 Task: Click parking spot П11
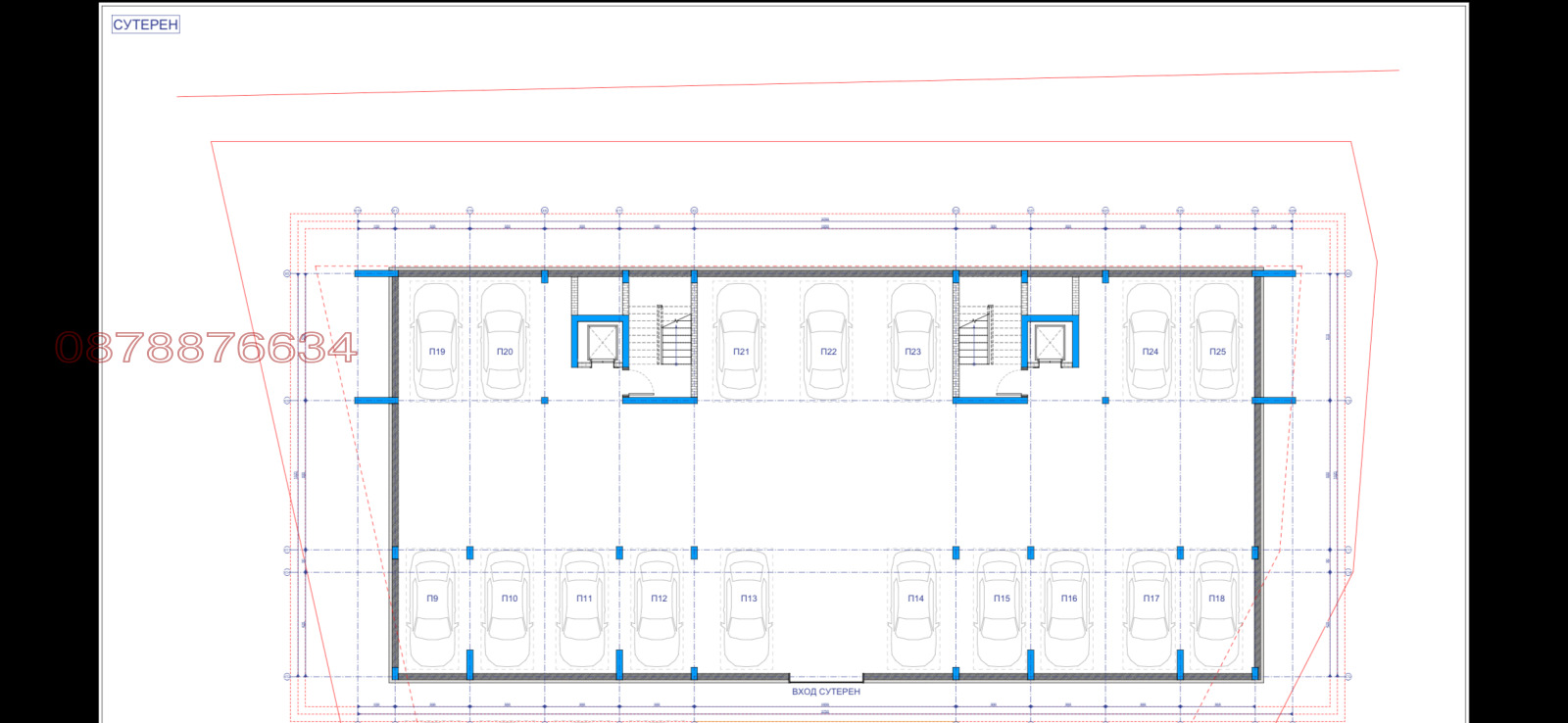click(x=584, y=607)
